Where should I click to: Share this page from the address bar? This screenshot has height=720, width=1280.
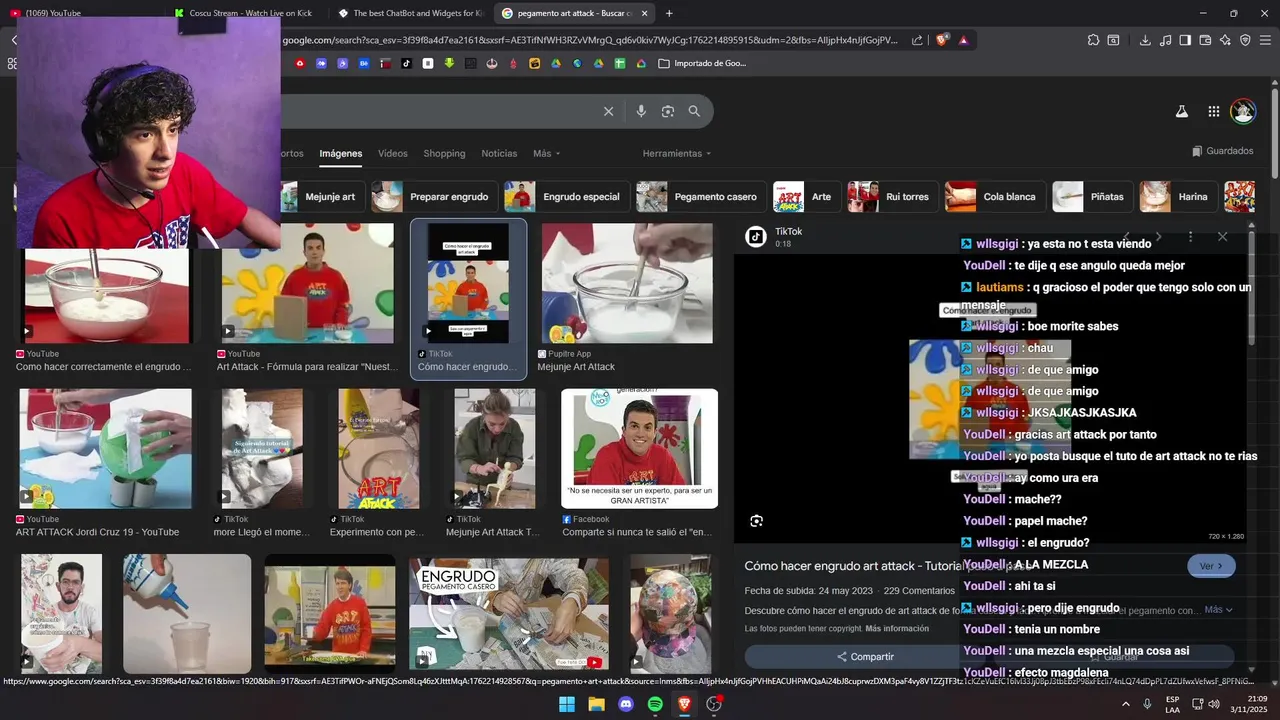tap(918, 40)
